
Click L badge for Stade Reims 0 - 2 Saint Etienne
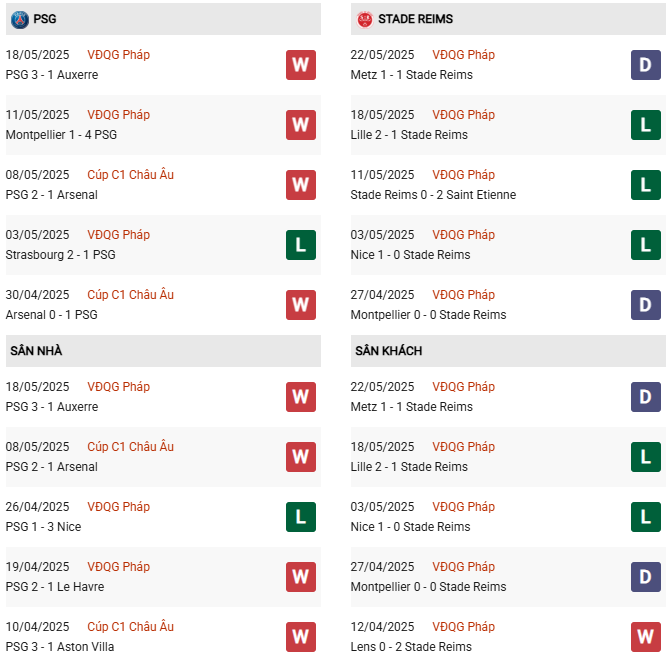646,185
